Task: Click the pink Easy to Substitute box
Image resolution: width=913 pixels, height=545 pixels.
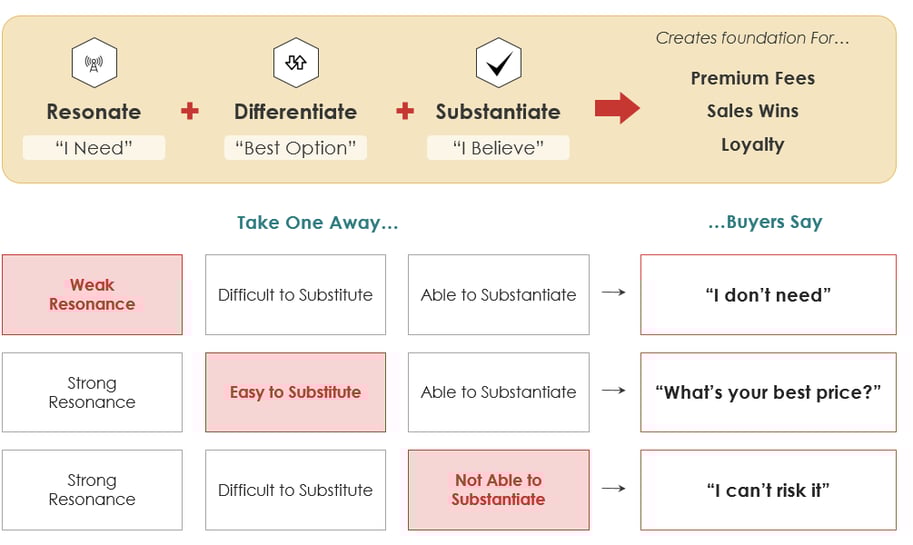Action: (295, 392)
